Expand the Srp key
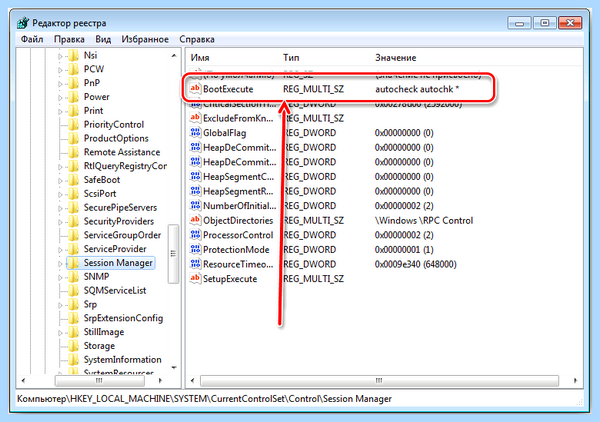 pyautogui.click(x=60, y=305)
